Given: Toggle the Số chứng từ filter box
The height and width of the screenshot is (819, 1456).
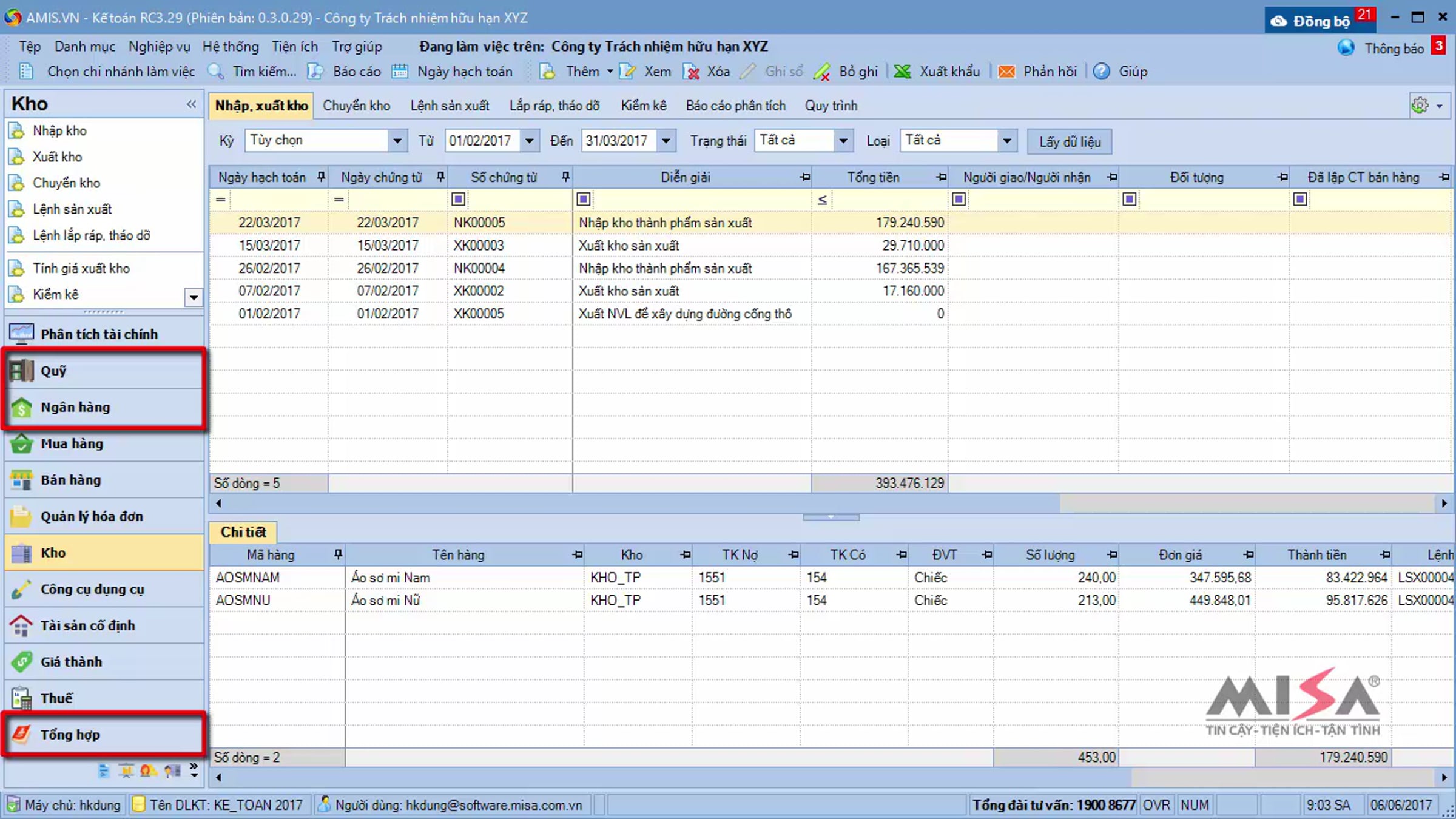Looking at the screenshot, I should click(x=459, y=199).
